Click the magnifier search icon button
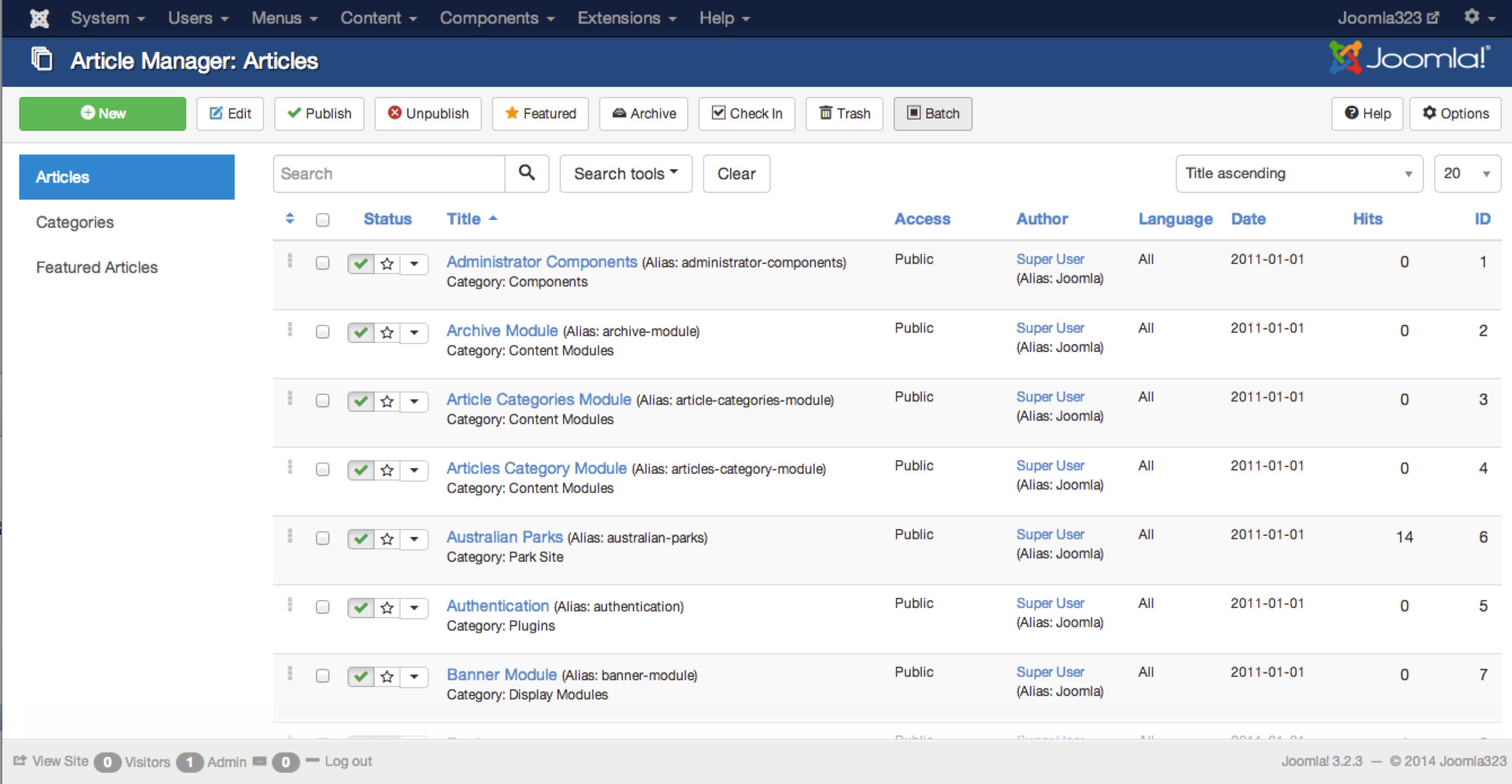 pos(526,173)
